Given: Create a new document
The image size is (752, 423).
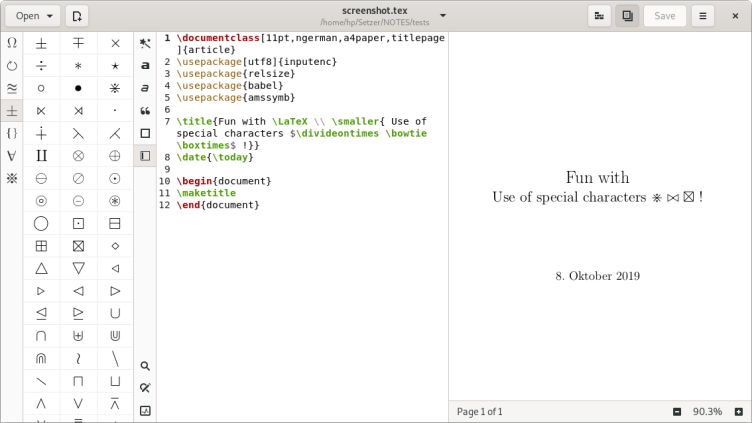Looking at the screenshot, I should [77, 16].
